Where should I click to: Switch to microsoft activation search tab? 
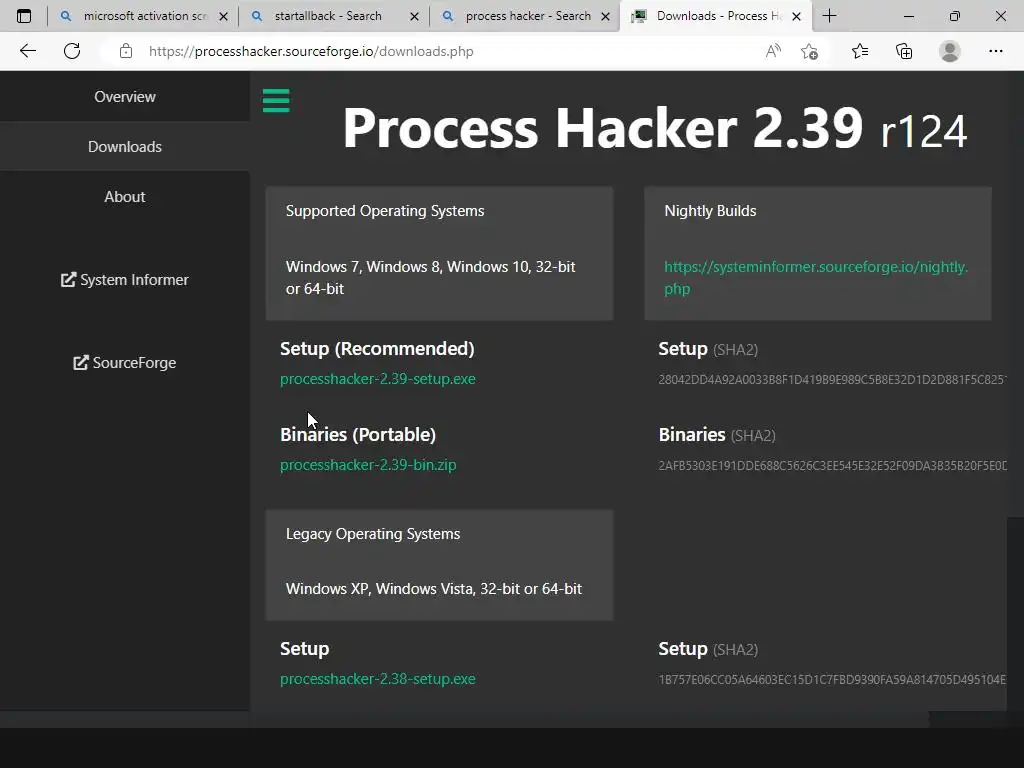[144, 16]
